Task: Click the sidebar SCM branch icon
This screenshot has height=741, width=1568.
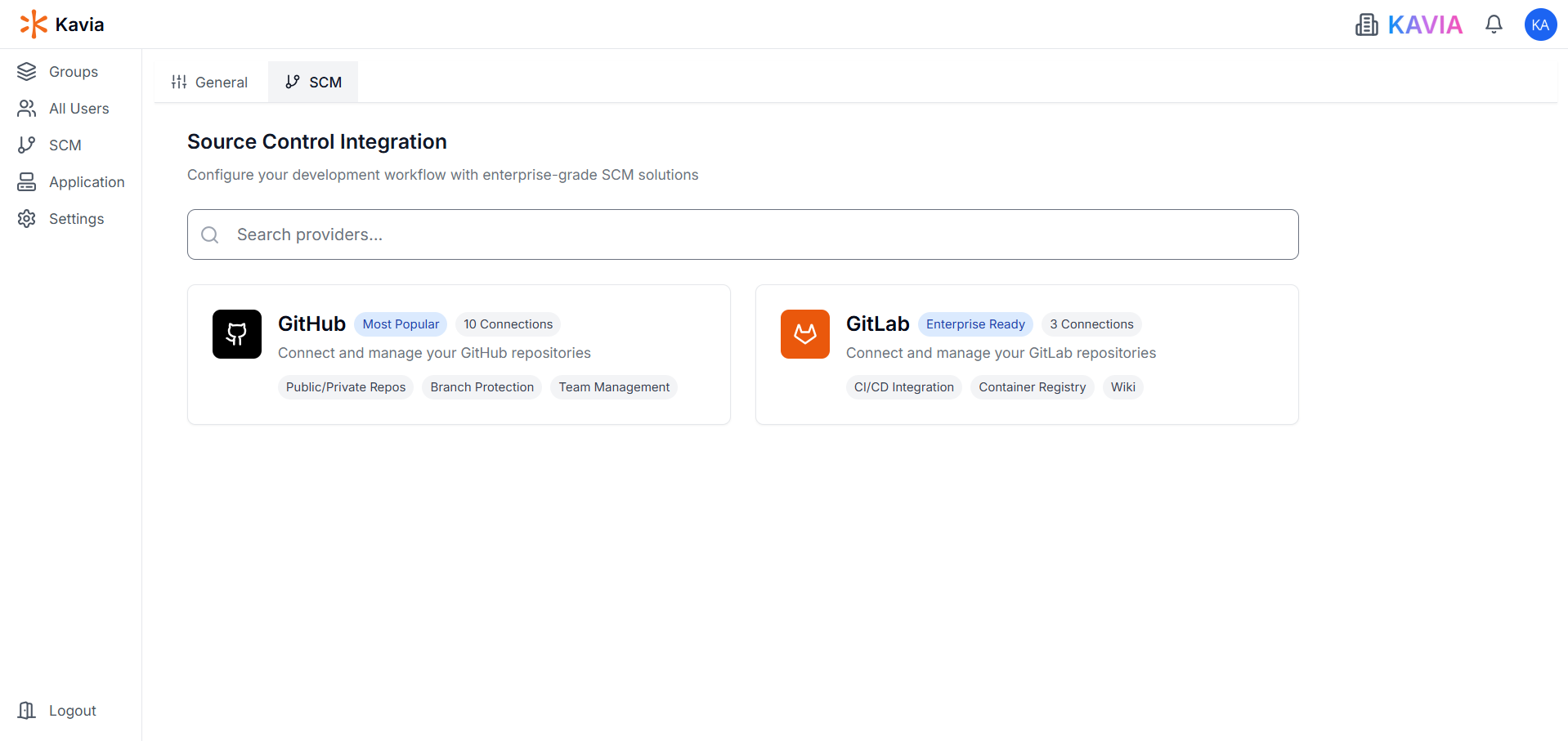Action: tap(27, 145)
